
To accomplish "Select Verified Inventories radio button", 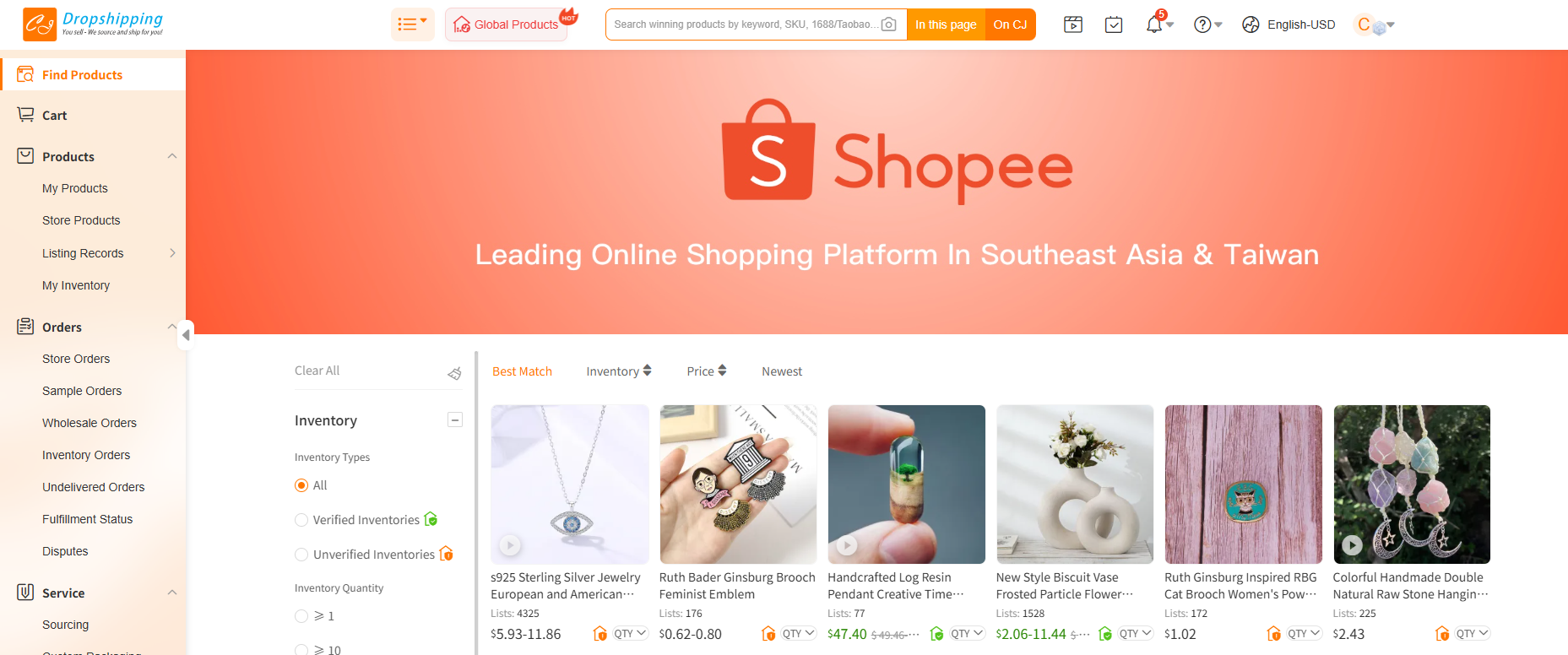I will coord(301,520).
